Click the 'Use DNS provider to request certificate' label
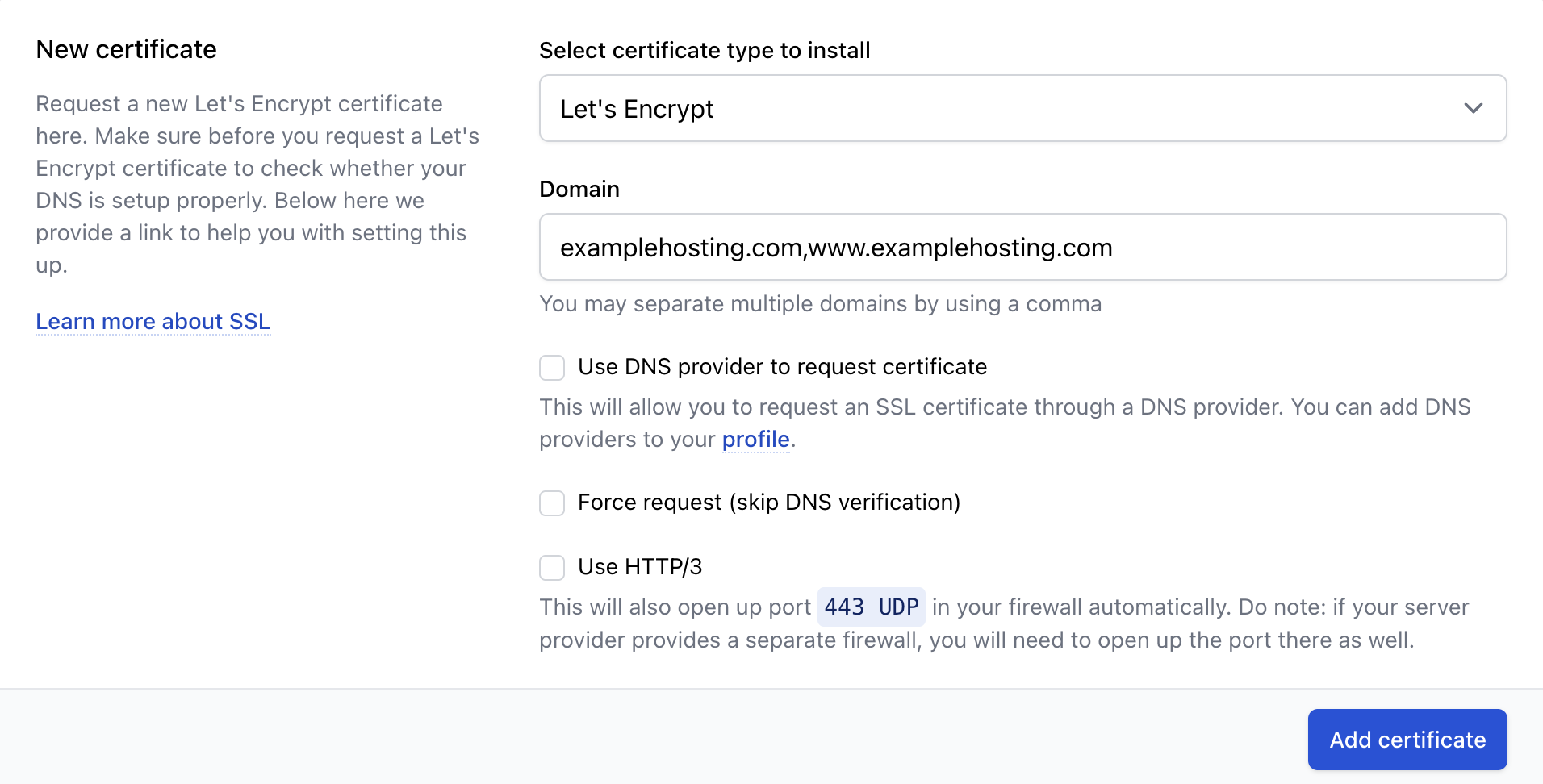This screenshot has width=1543, height=784. [782, 367]
